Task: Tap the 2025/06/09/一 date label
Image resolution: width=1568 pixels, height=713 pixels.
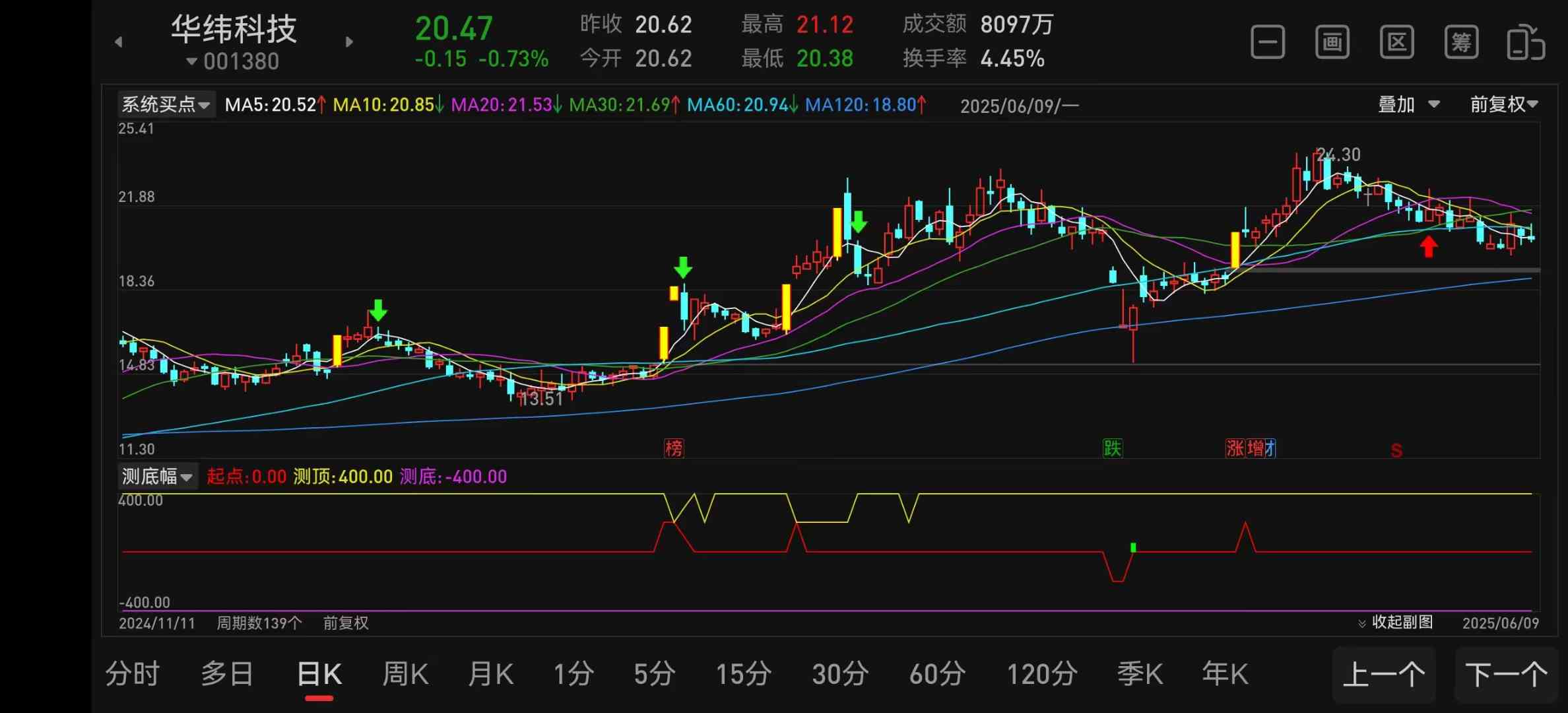Action: point(1020,106)
